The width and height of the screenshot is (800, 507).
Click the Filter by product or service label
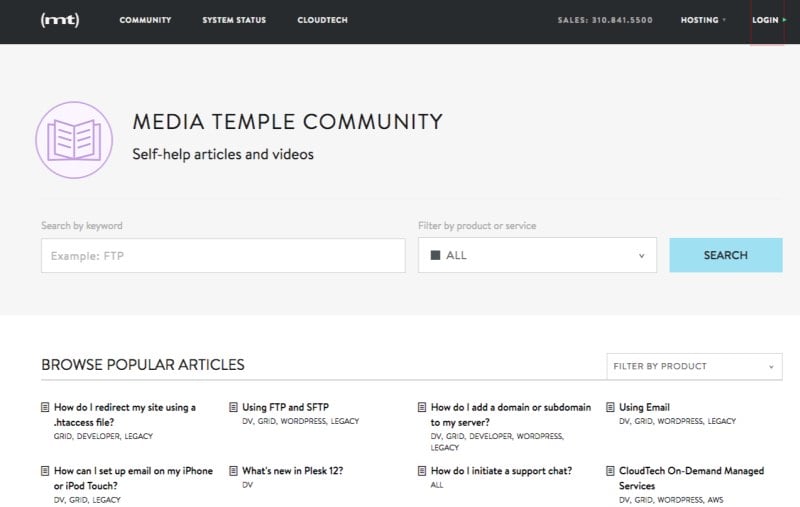477,225
